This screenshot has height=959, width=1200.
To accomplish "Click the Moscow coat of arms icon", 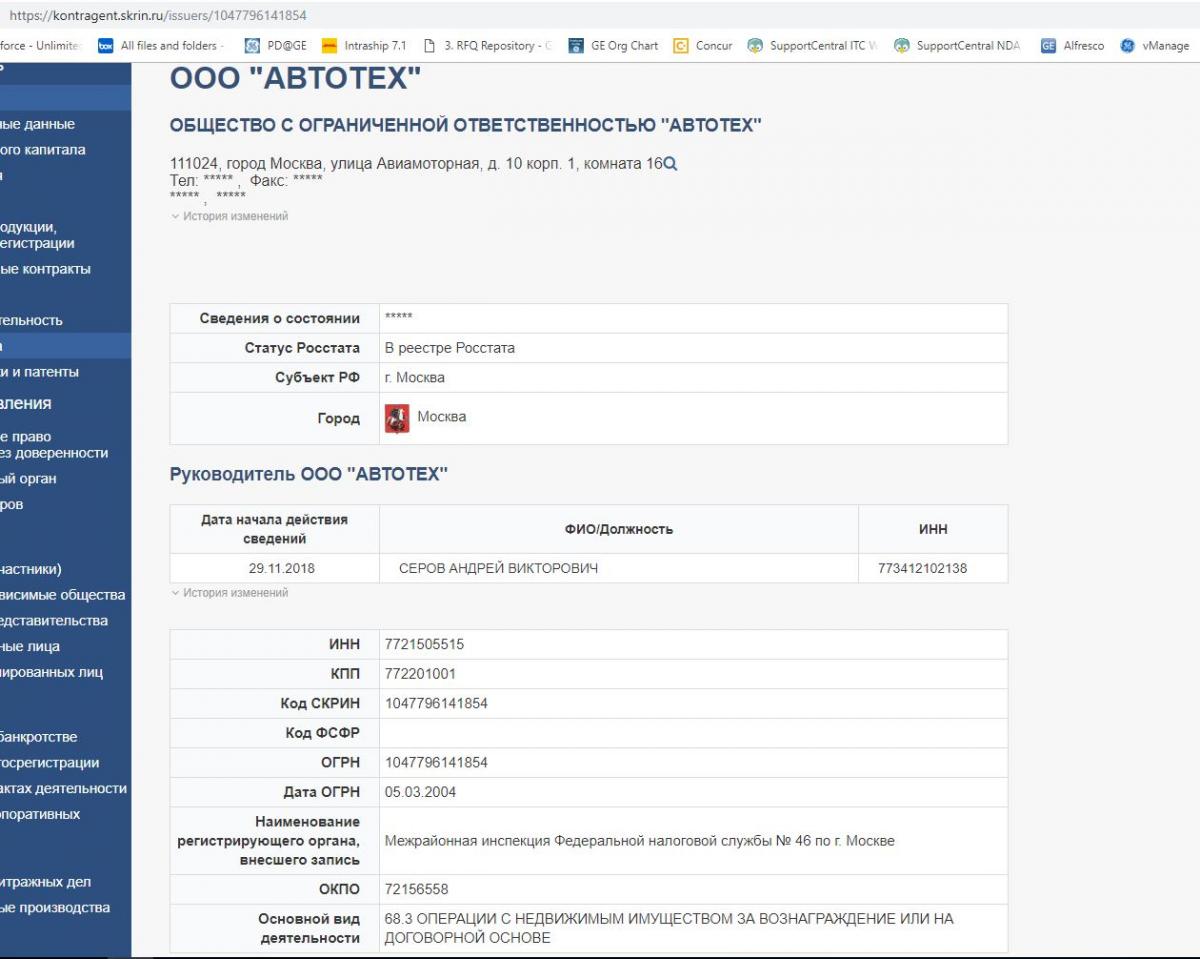I will click(x=397, y=418).
